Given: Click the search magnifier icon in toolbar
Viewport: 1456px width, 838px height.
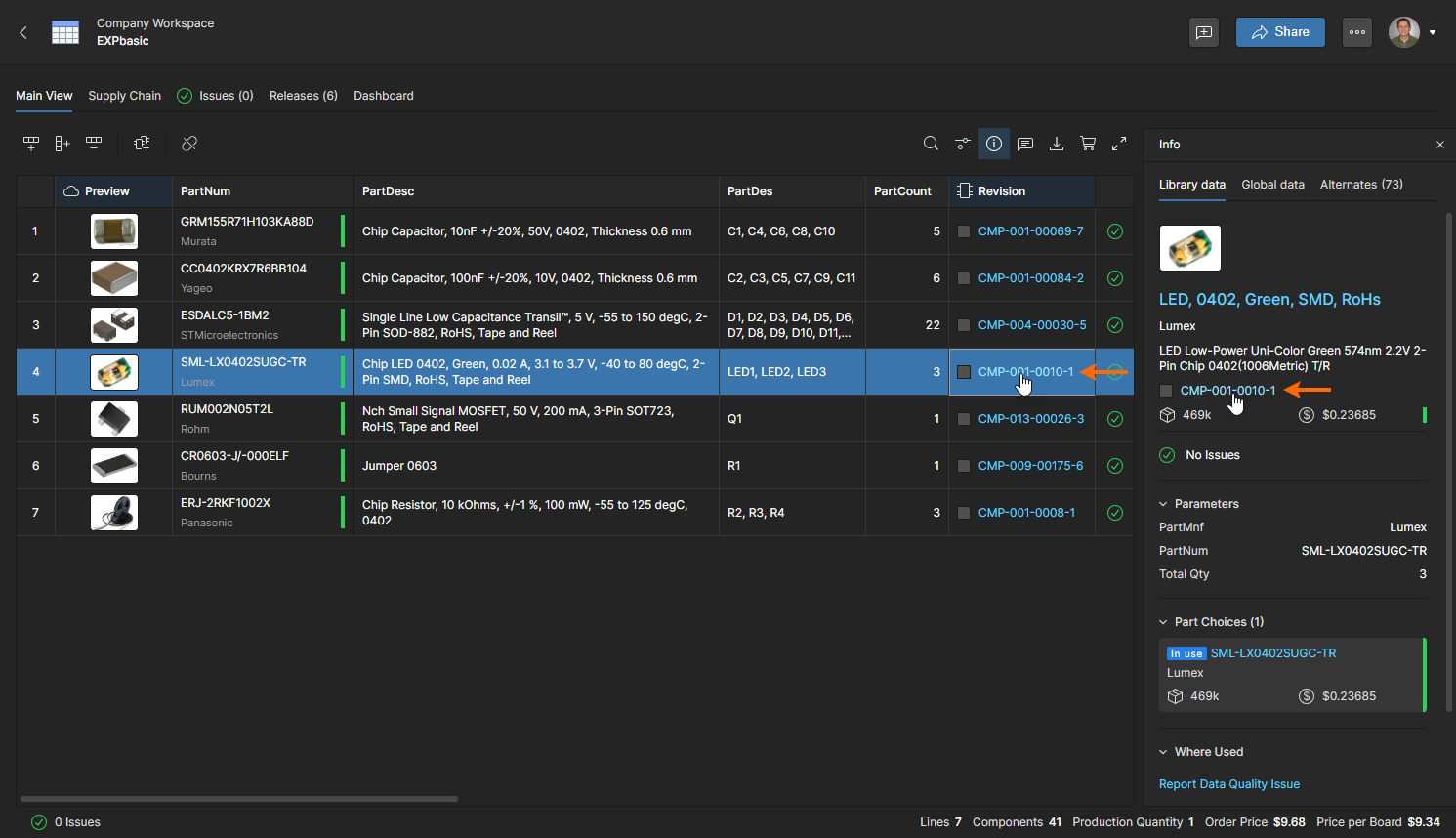Looking at the screenshot, I should tap(931, 144).
